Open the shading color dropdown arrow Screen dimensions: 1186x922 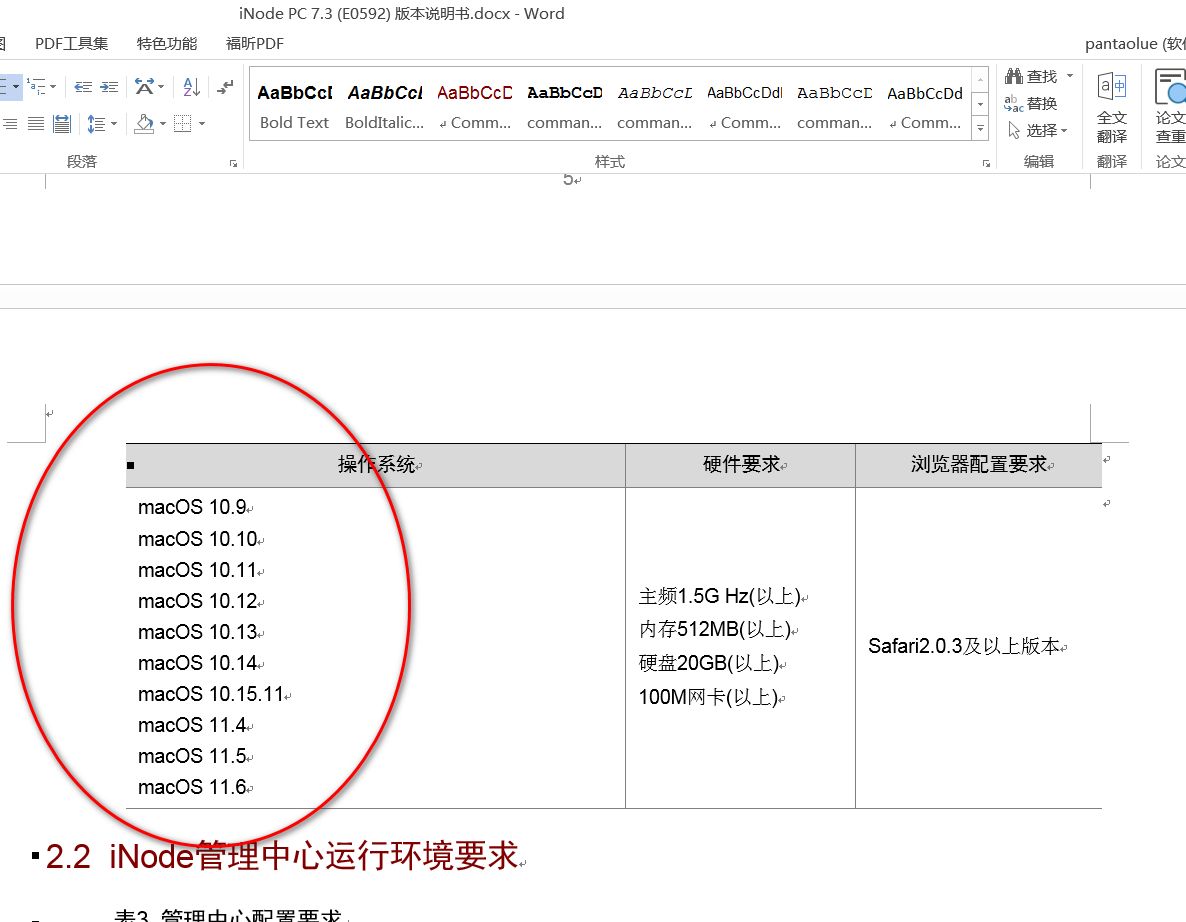[x=163, y=123]
